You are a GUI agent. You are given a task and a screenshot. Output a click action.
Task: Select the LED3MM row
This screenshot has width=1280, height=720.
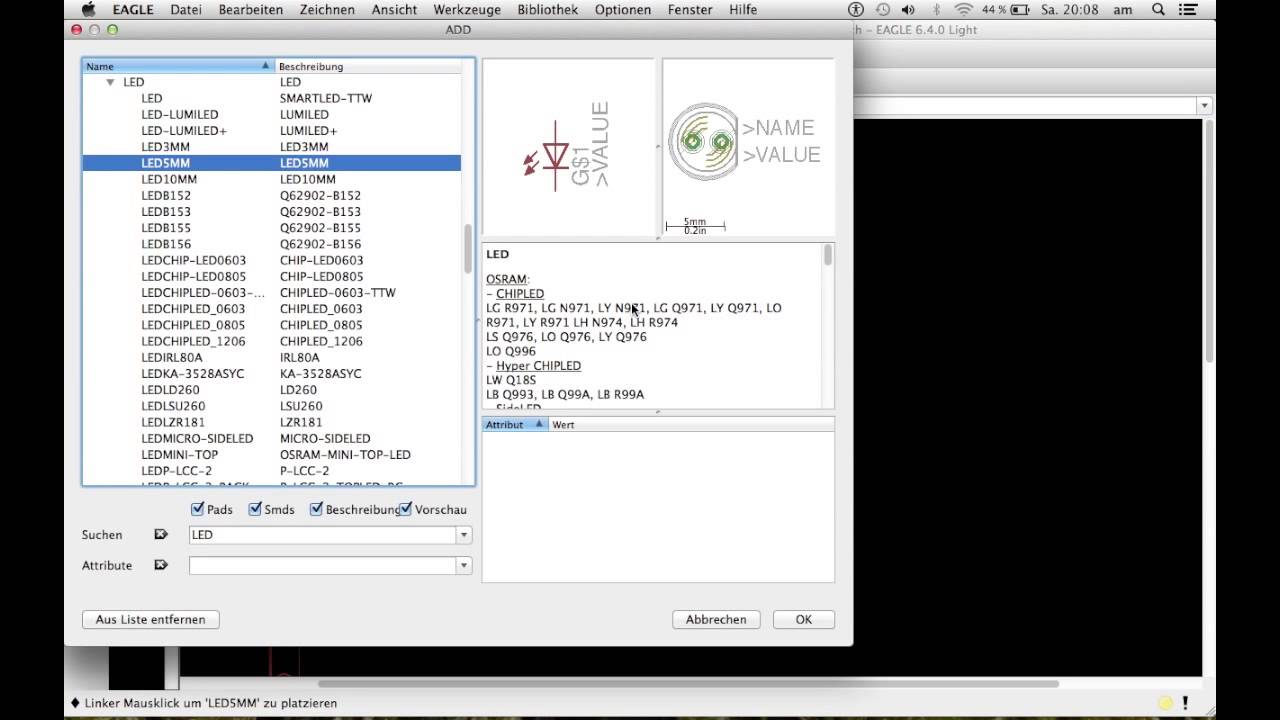pyautogui.click(x=272, y=147)
